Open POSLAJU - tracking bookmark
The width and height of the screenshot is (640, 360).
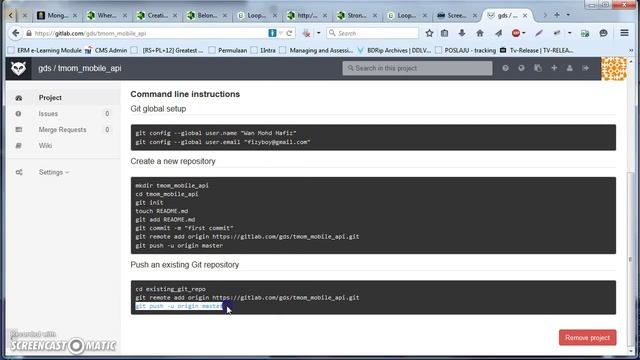coord(466,50)
